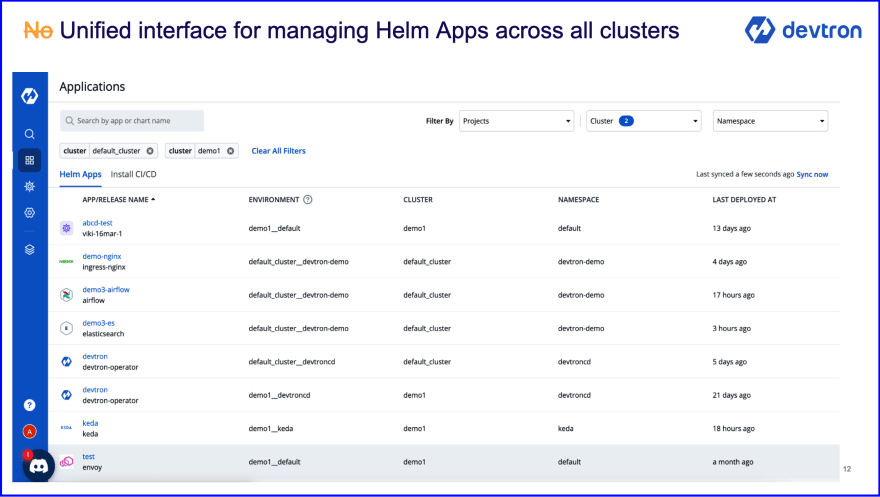Open Namespace filter dropdown
This screenshot has height=497, width=880.
[771, 121]
